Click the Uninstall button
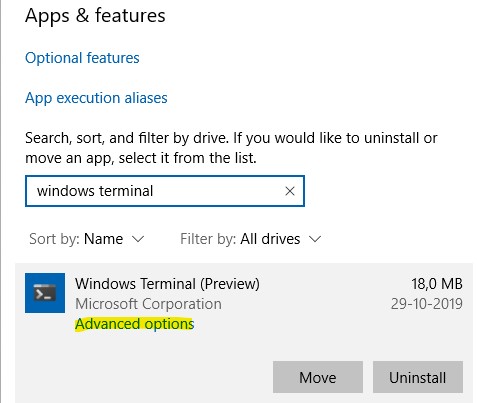The width and height of the screenshot is (477, 403). pyautogui.click(x=418, y=377)
